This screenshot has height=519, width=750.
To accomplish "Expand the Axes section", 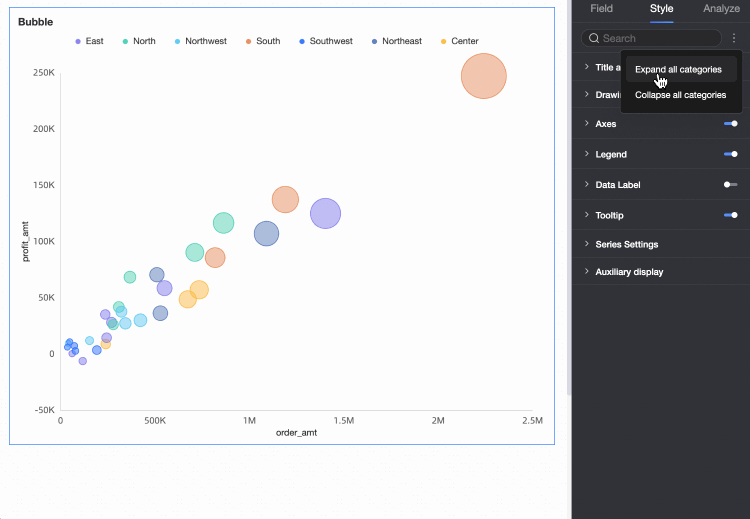I will pyautogui.click(x=586, y=123).
